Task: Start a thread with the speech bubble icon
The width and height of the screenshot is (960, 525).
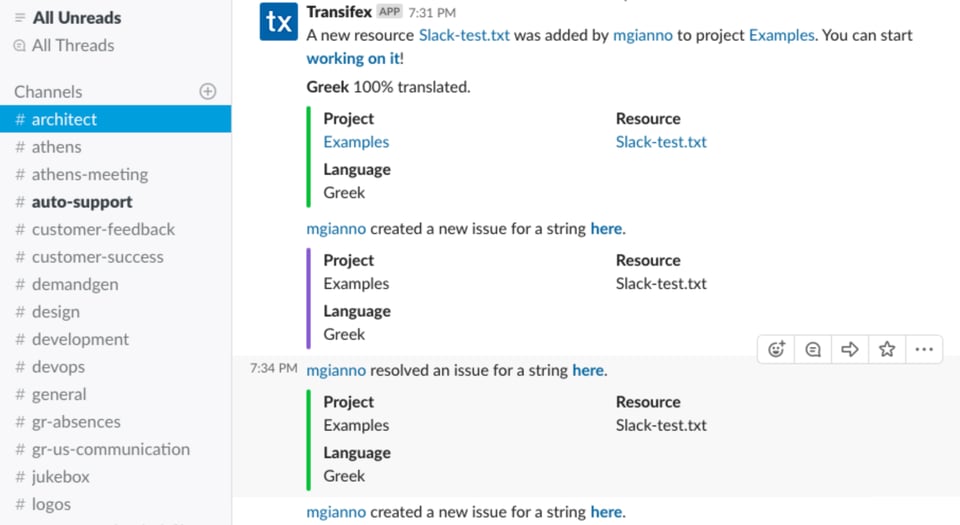Action: pos(813,349)
